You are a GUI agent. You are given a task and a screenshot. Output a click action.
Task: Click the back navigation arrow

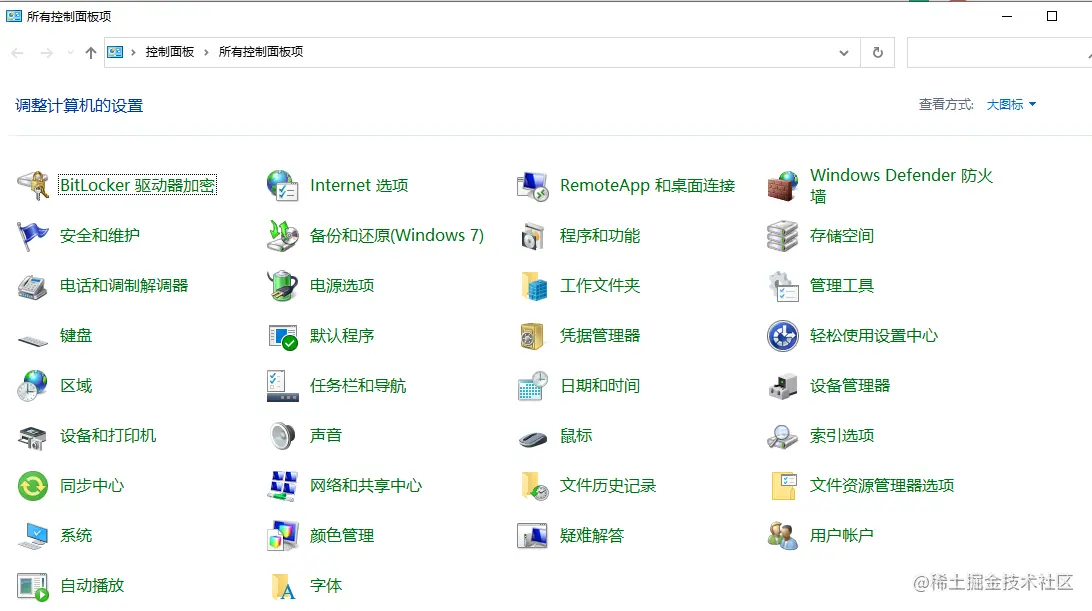pyautogui.click(x=18, y=52)
